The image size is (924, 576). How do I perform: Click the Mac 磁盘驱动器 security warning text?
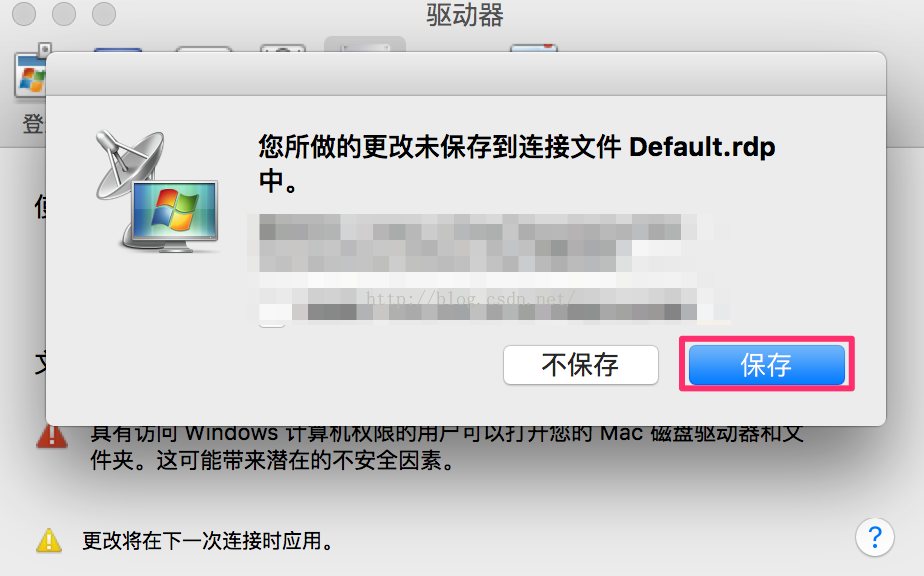tap(446, 447)
